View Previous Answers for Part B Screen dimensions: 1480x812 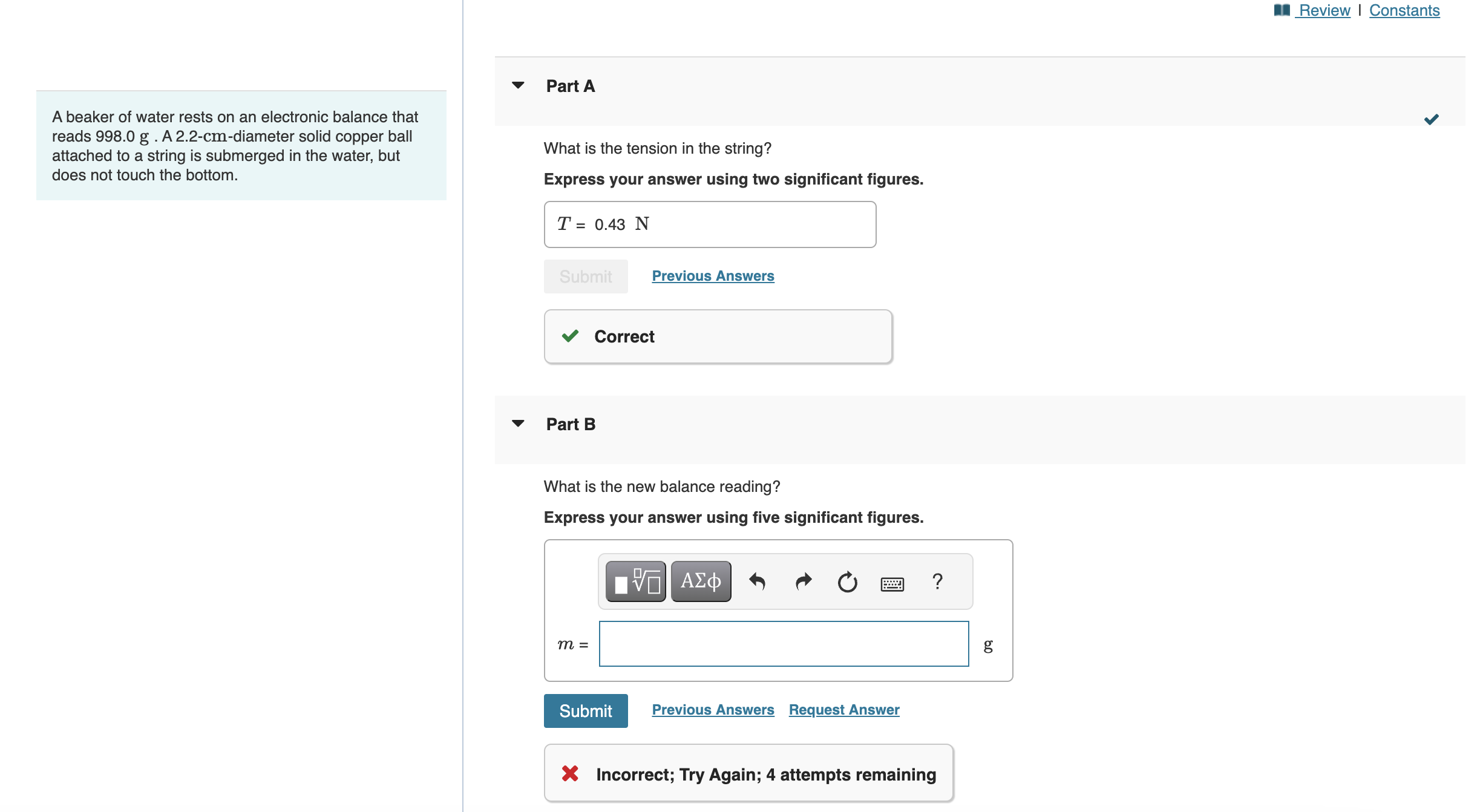tap(713, 710)
